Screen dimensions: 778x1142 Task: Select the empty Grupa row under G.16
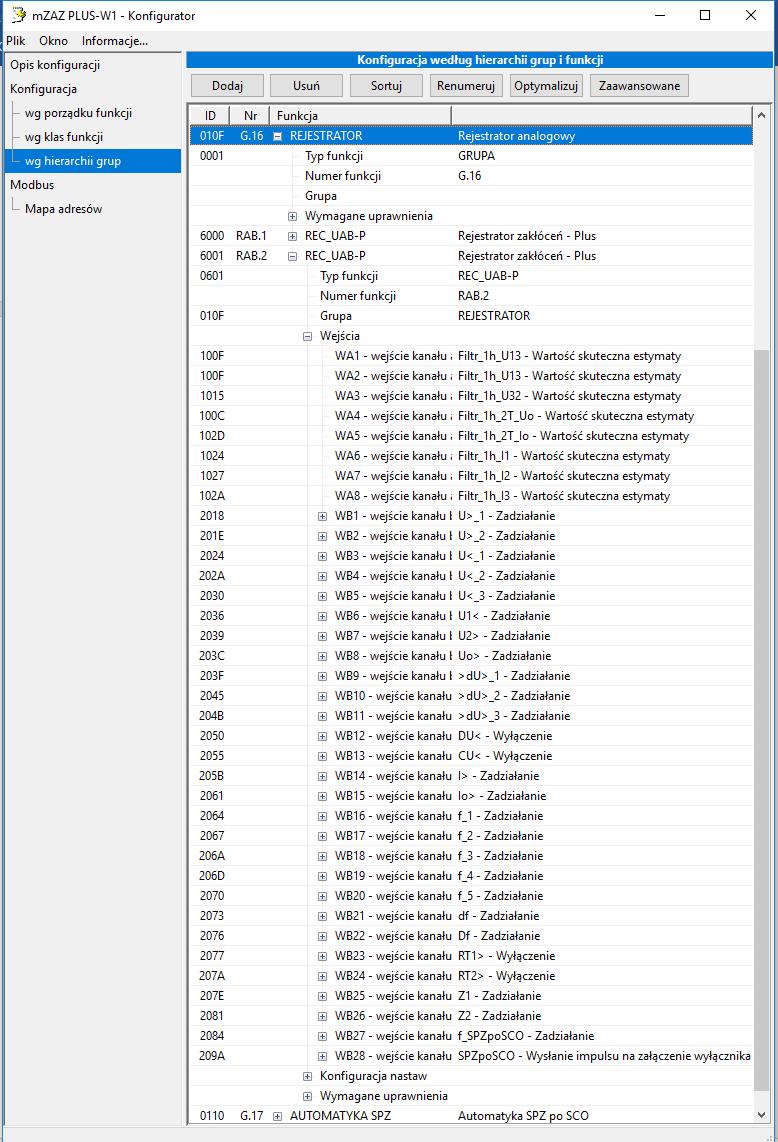[x=471, y=196]
